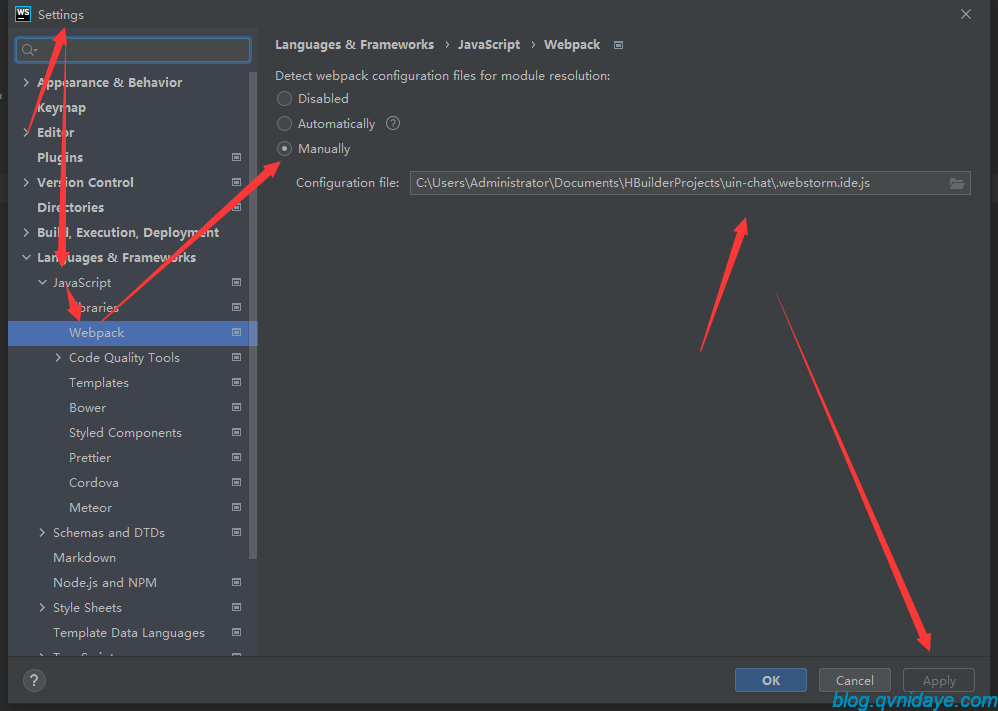Select Meteor tree item
Screen dimensions: 998x711
point(90,507)
